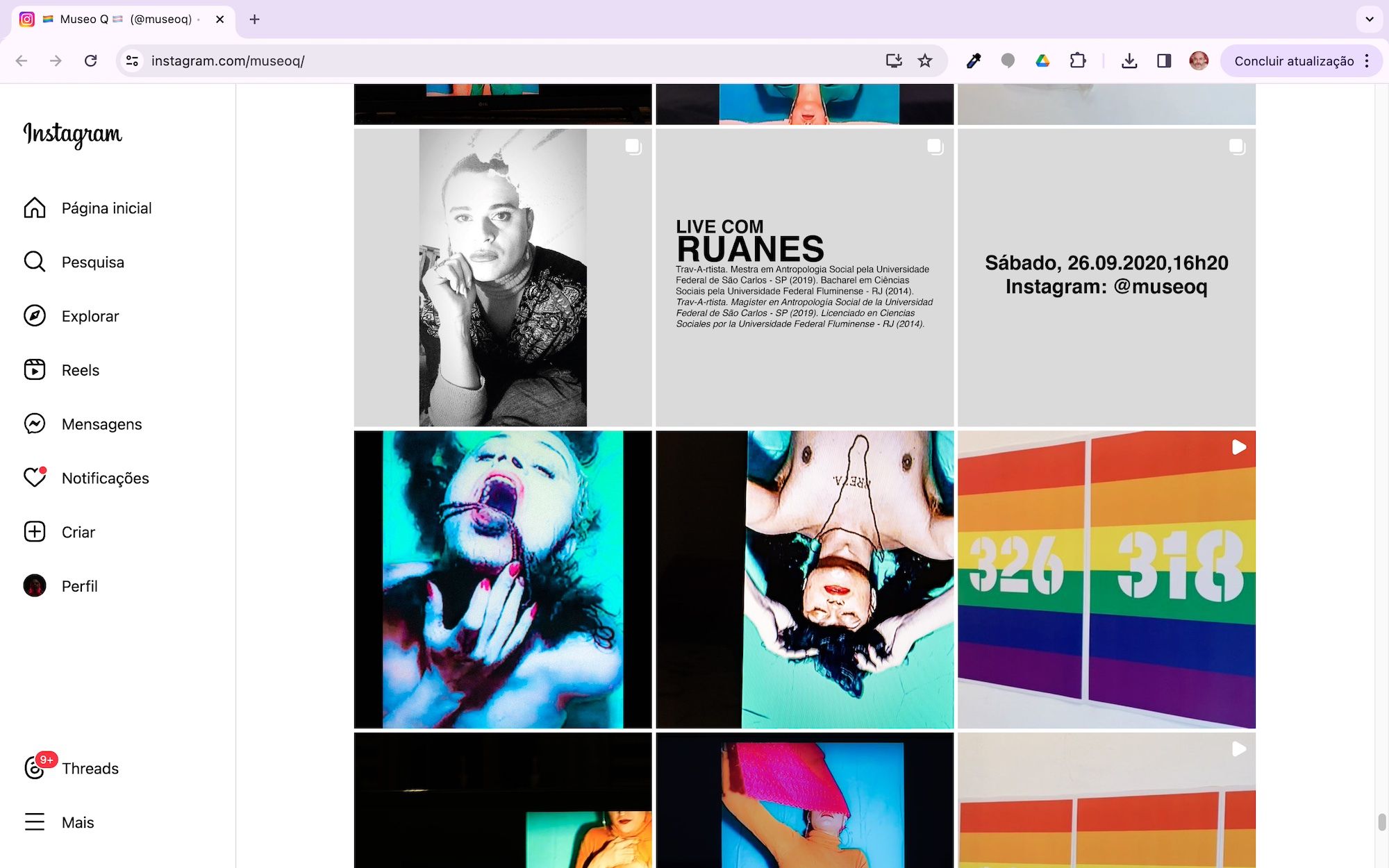Open the rainbow 326 318 video post

tap(1106, 579)
